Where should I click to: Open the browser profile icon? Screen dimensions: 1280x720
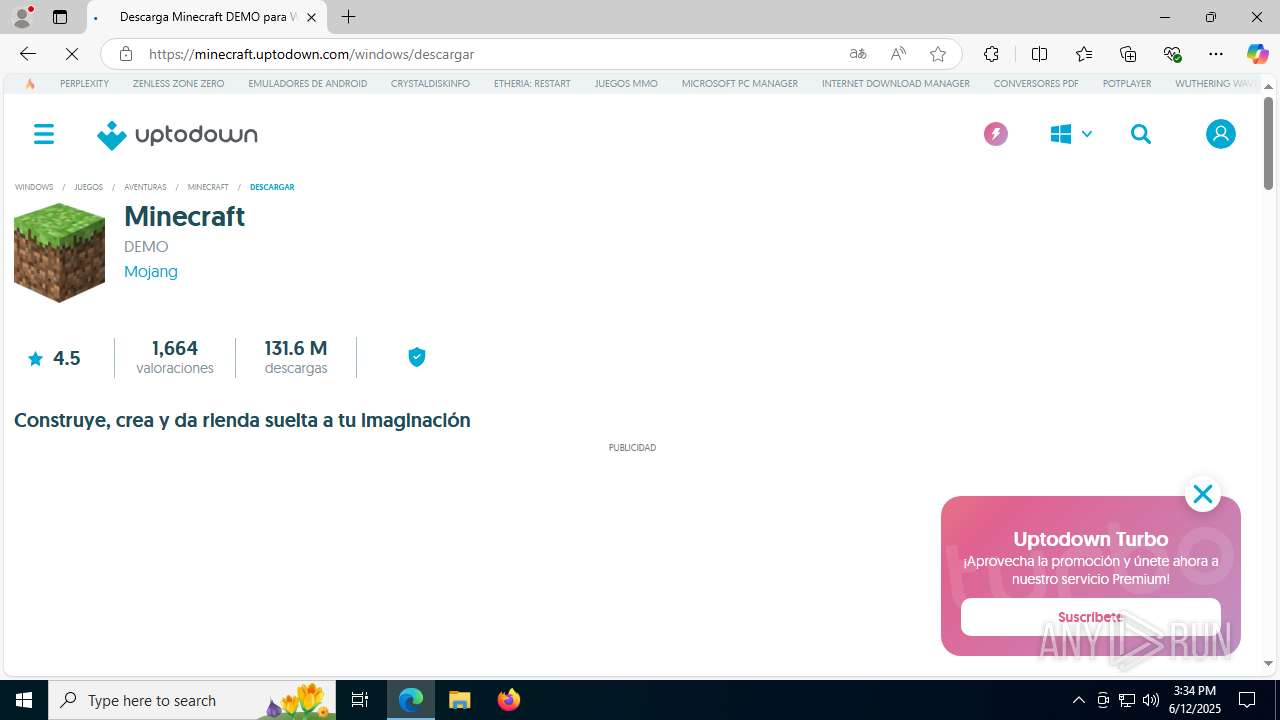coord(22,17)
